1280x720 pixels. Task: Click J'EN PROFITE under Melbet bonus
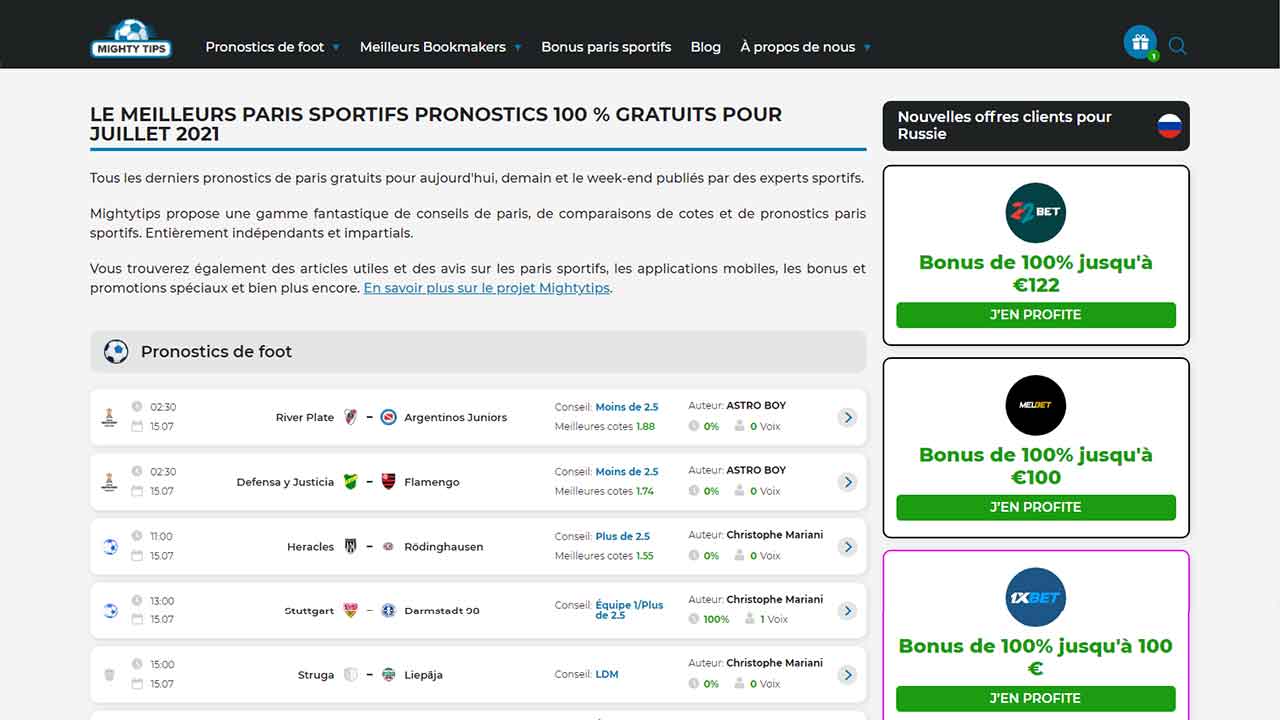[1036, 507]
